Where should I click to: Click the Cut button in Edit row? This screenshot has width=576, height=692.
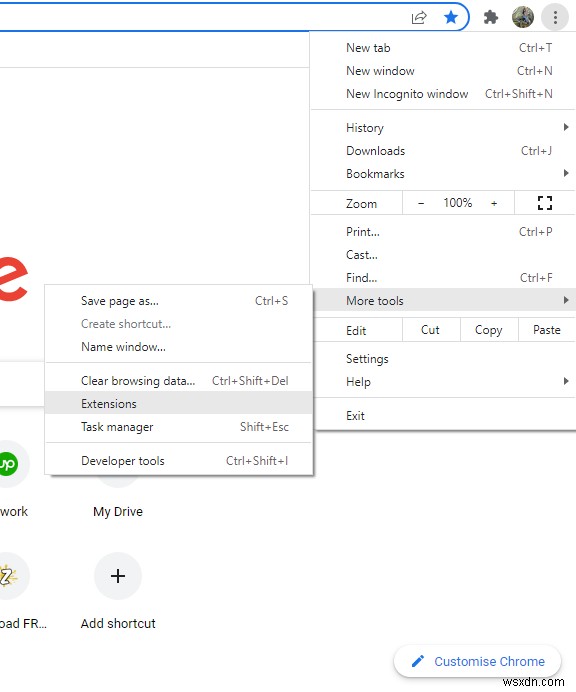(x=430, y=330)
